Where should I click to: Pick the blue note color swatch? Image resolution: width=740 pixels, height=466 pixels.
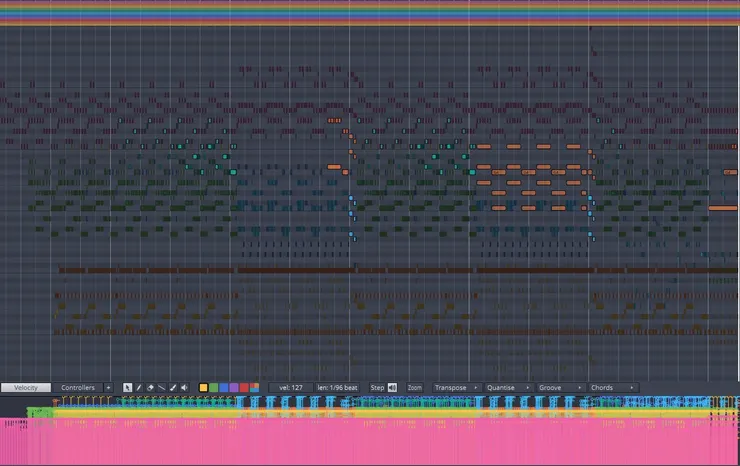tap(224, 388)
